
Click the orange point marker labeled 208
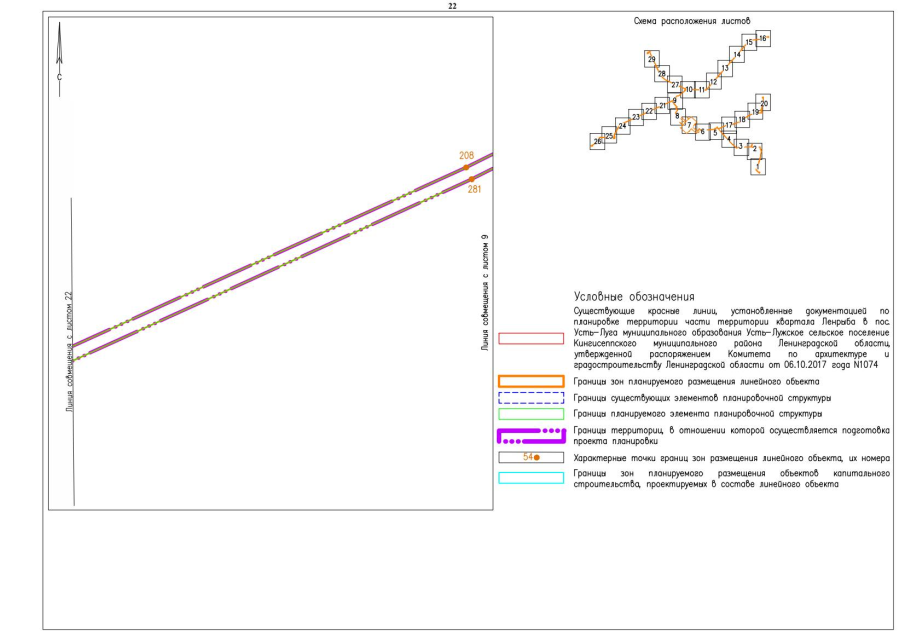466,168
